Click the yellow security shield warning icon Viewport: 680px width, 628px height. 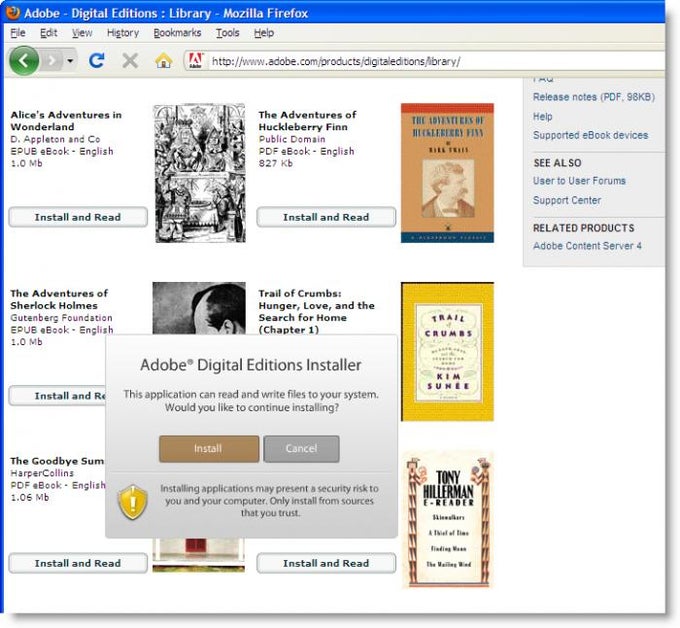[133, 502]
